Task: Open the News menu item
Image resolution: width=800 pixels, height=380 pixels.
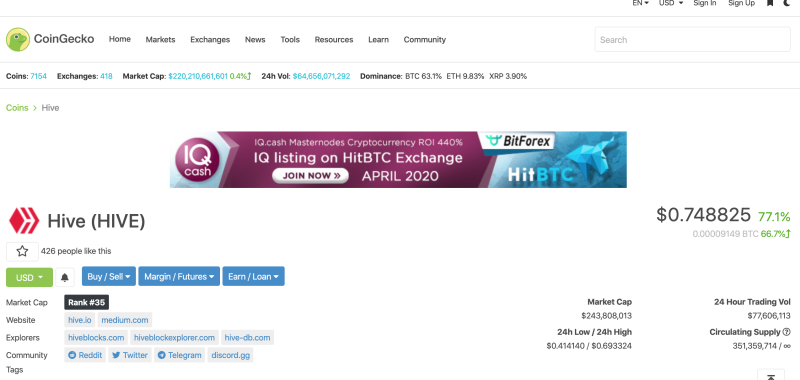Action: [x=255, y=39]
